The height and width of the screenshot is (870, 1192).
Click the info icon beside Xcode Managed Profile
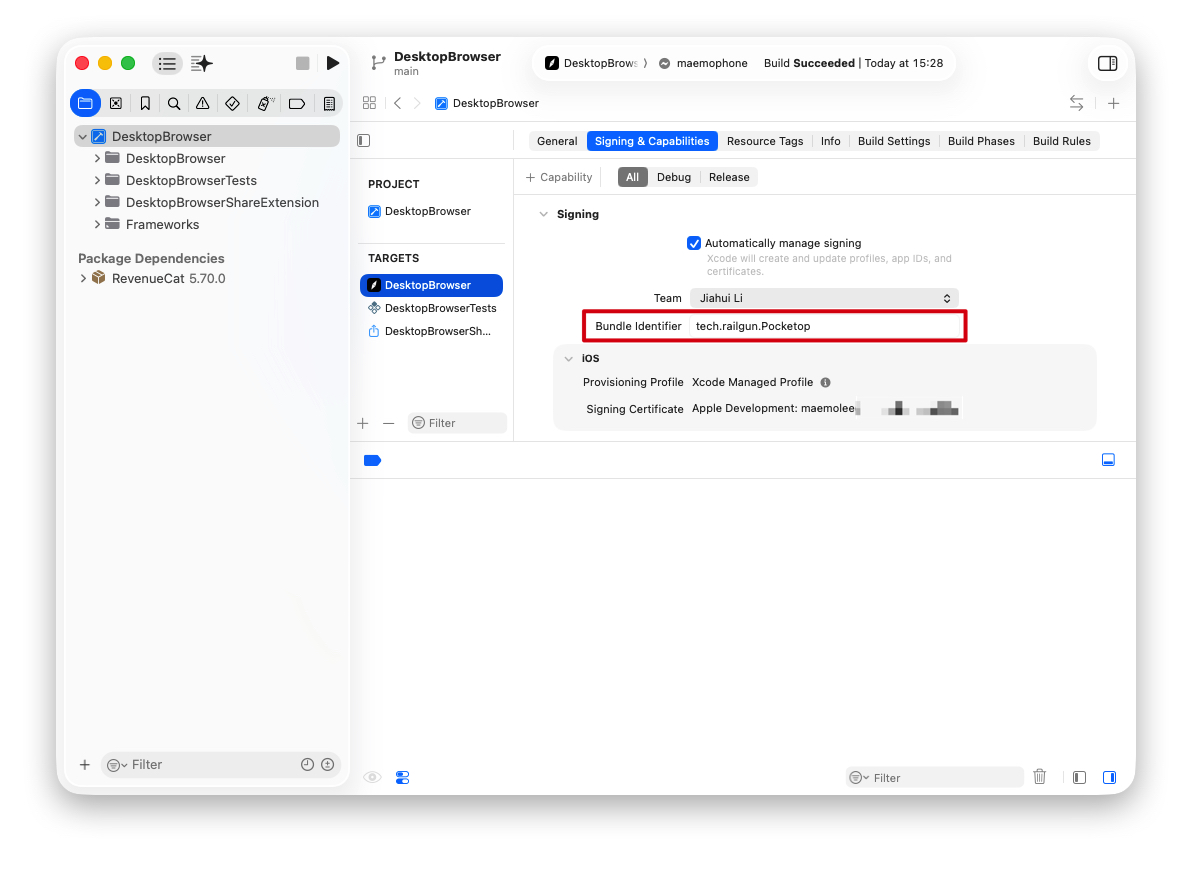pos(826,383)
